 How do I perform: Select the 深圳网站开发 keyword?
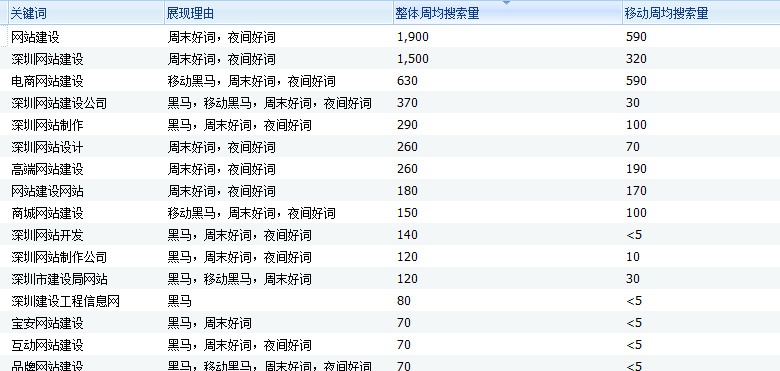click(47, 235)
